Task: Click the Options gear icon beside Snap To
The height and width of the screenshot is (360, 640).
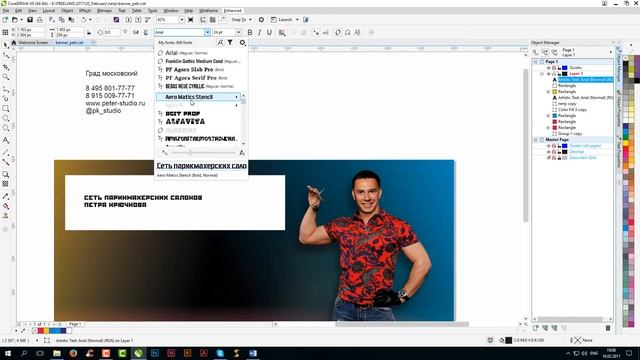Action: pyautogui.click(x=261, y=20)
